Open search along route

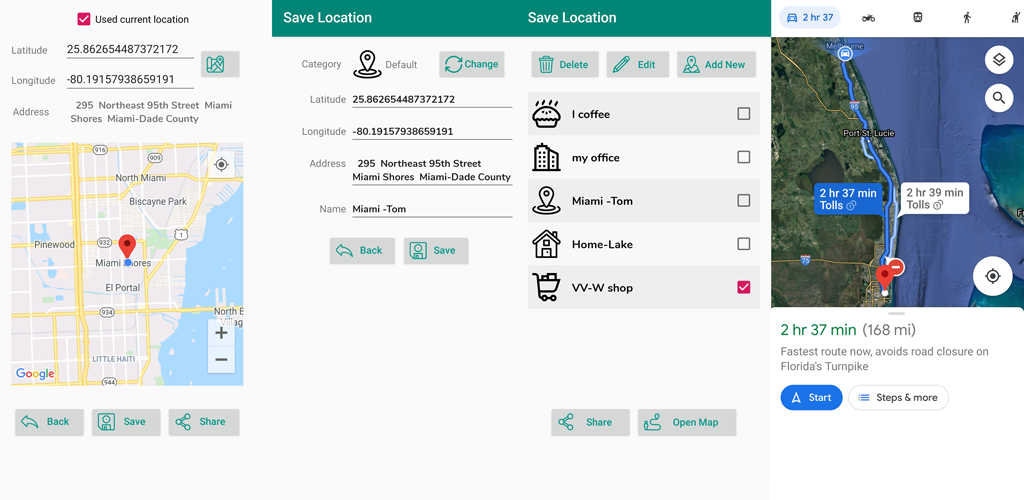click(999, 98)
